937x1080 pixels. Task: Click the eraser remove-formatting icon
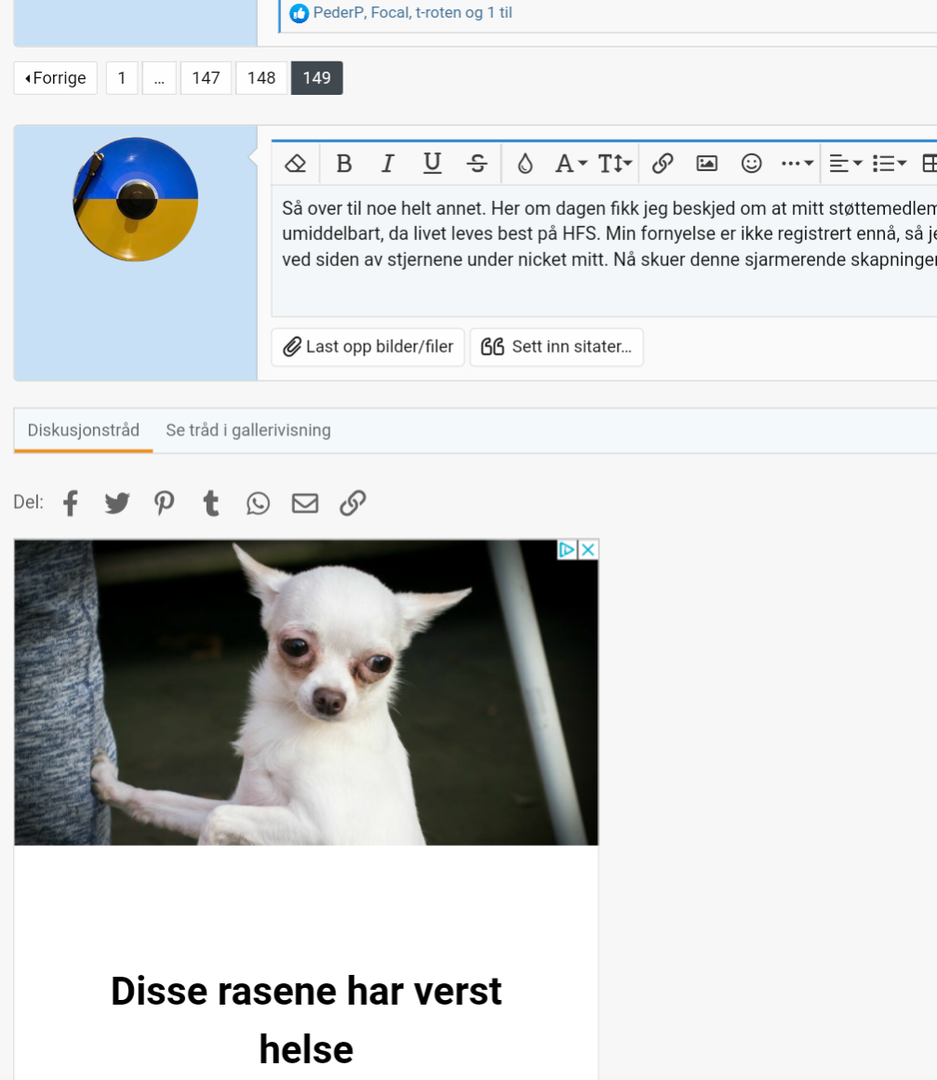point(296,163)
